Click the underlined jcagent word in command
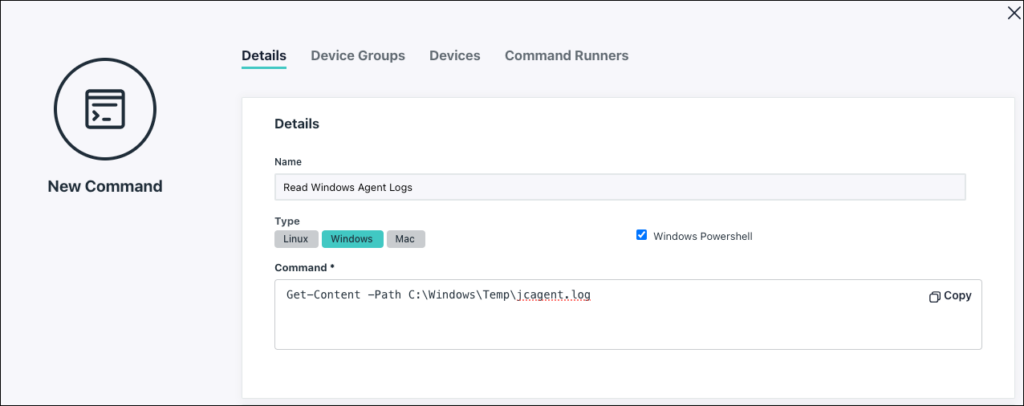1024x406 pixels. pos(553,295)
